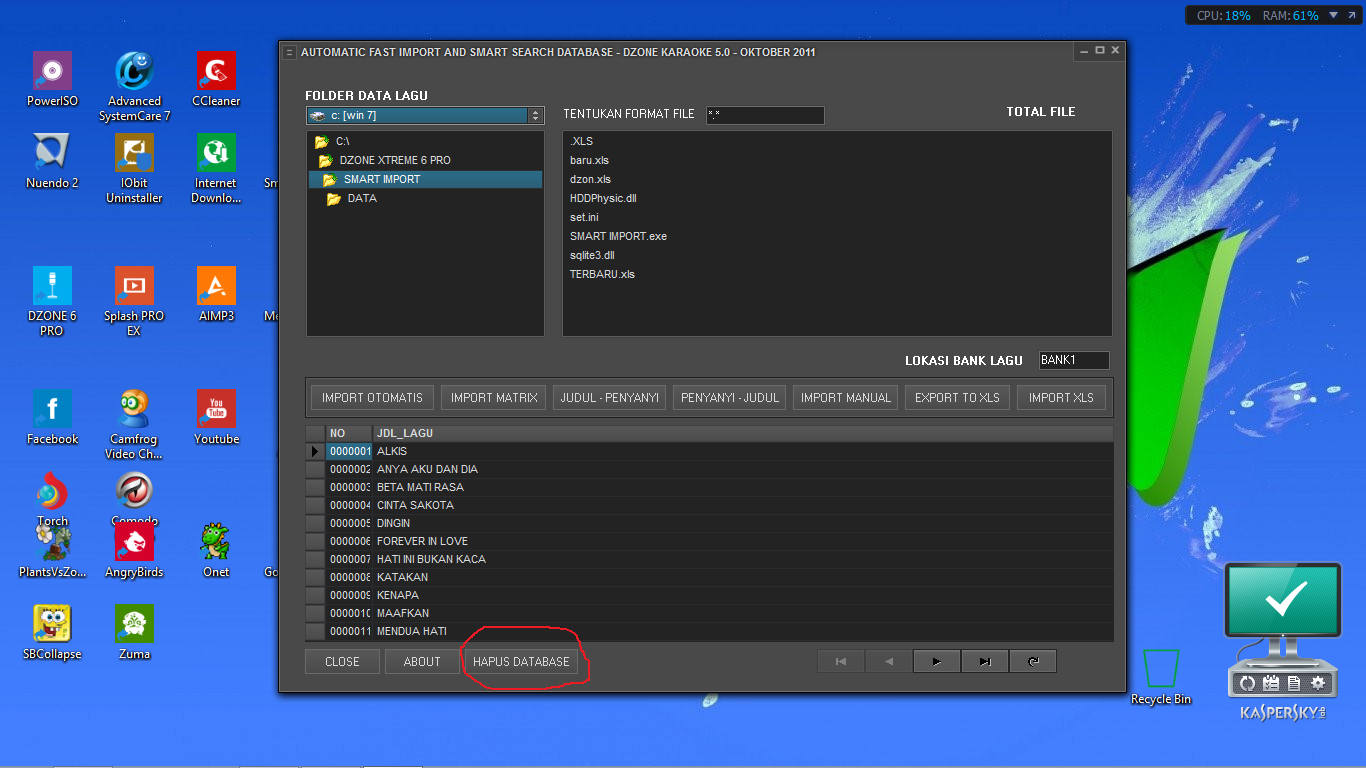Select set.ini in file list
Screen dimensions: 1366x768
pyautogui.click(x=584, y=217)
